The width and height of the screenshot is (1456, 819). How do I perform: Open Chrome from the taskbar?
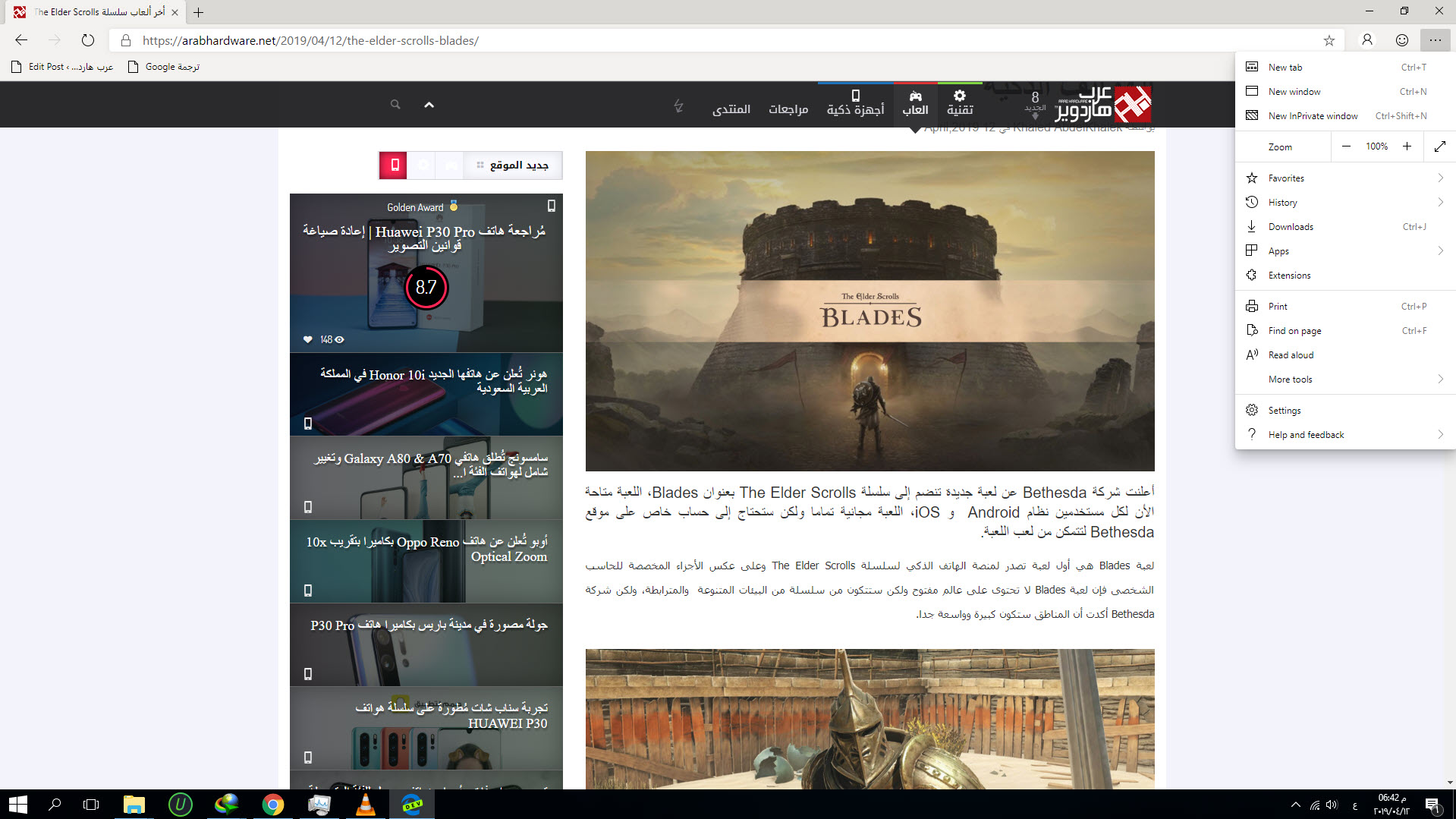(273, 805)
